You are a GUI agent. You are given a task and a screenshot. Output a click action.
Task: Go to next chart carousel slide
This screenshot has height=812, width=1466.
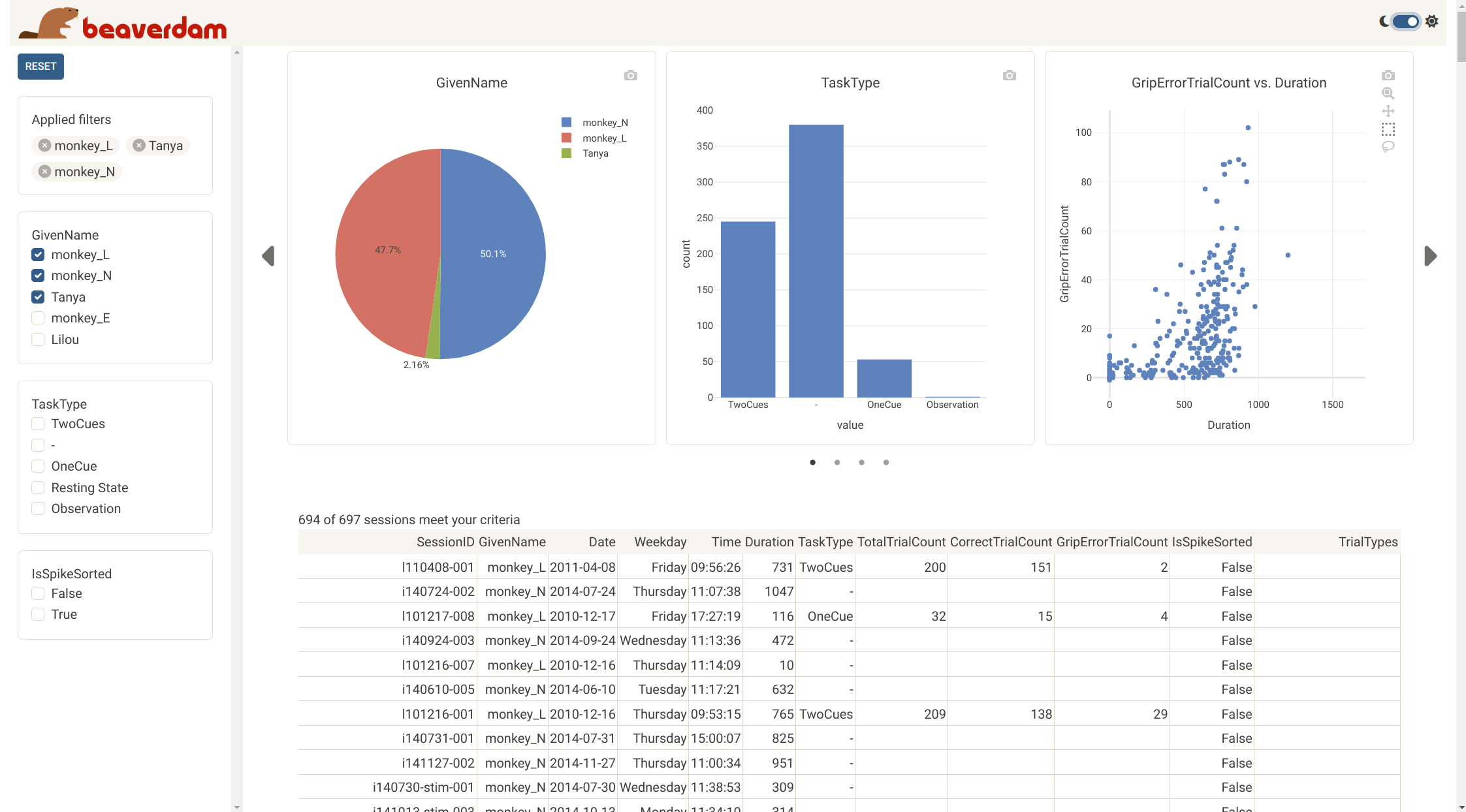point(1430,256)
